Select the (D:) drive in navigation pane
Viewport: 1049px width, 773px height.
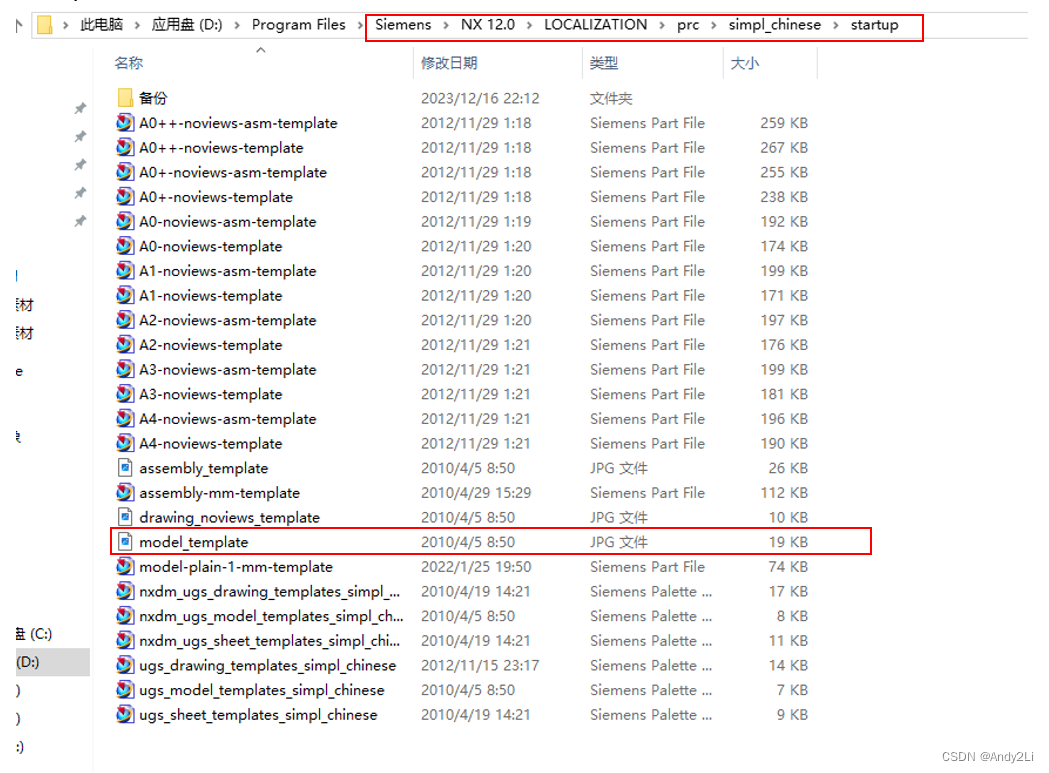tap(52, 662)
